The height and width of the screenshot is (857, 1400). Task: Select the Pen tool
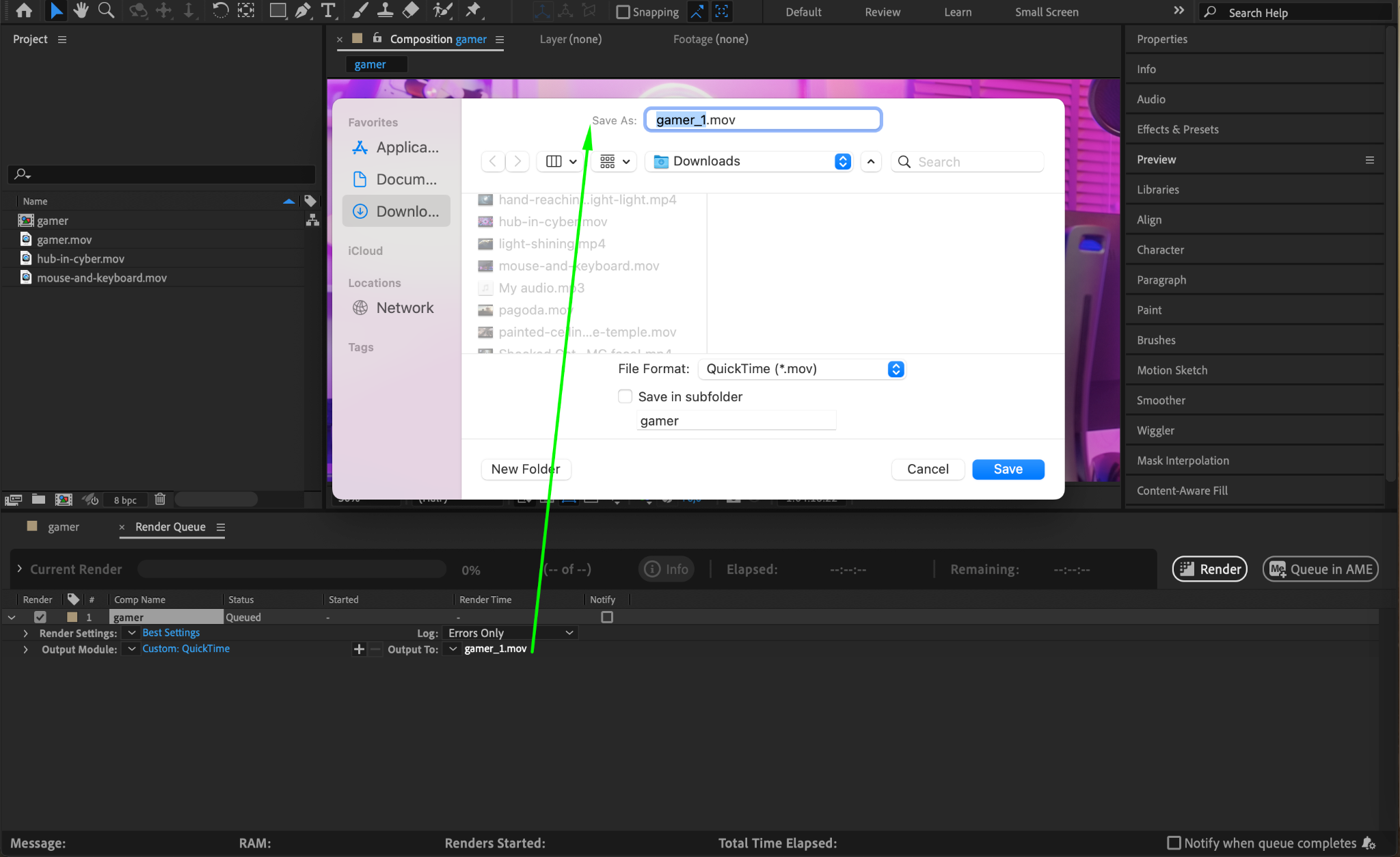[302, 10]
